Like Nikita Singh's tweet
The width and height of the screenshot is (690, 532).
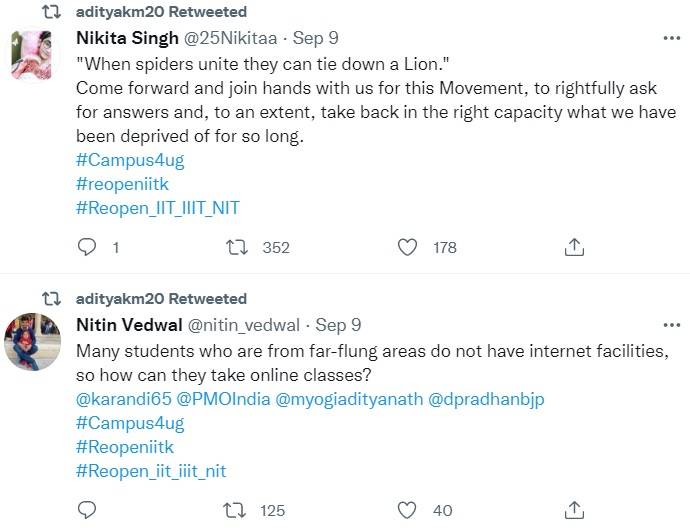pos(407,247)
